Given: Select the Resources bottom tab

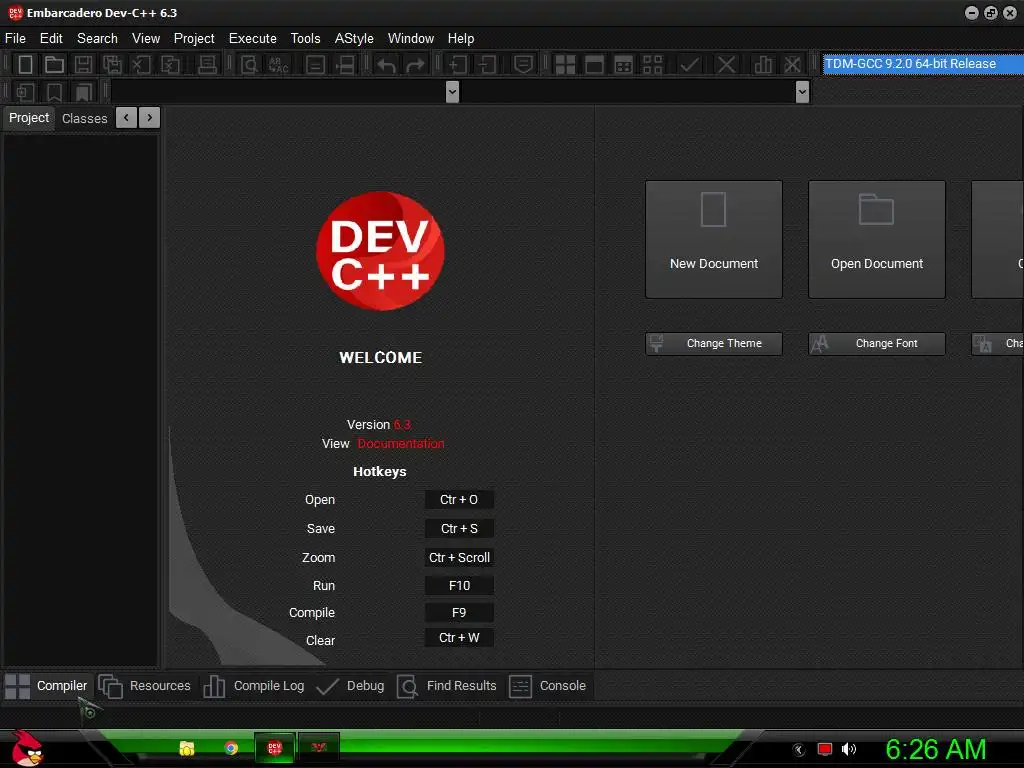Looking at the screenshot, I should 144,686.
